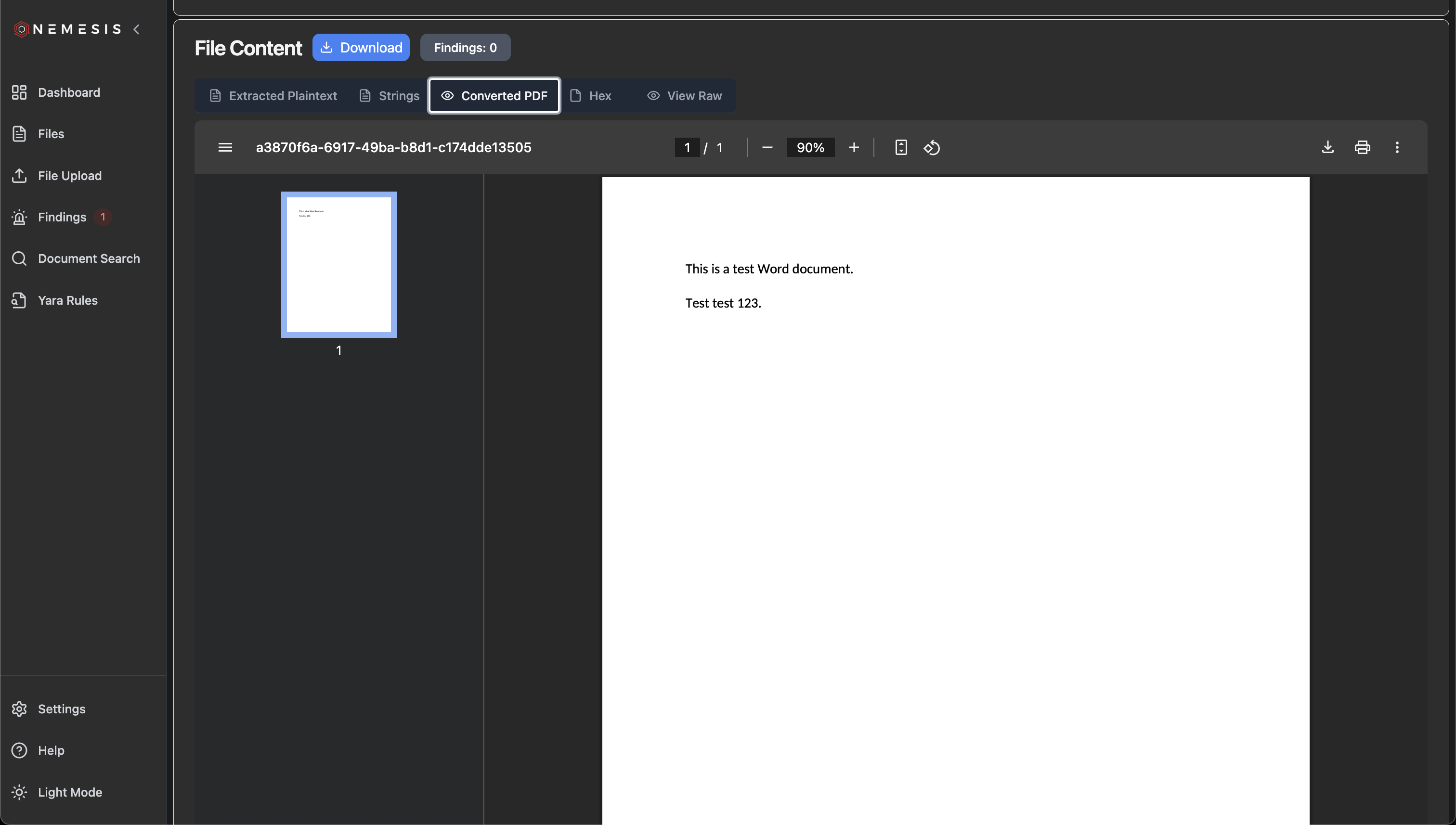Open the PDF sidebar menu
Image resolution: width=1456 pixels, height=825 pixels.
(x=225, y=147)
